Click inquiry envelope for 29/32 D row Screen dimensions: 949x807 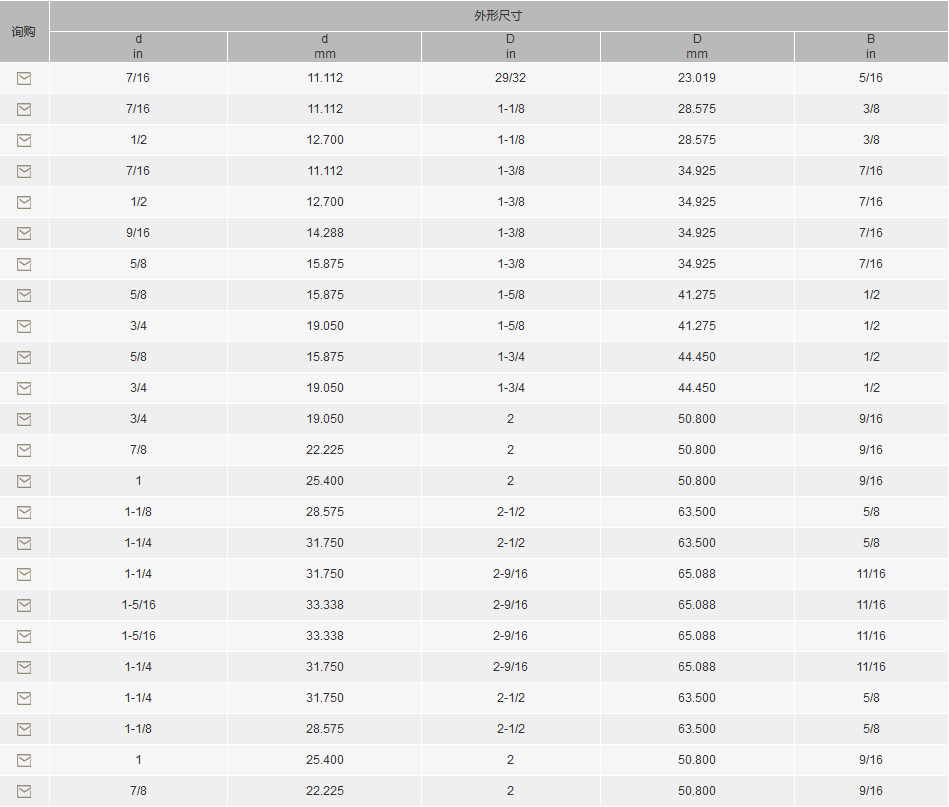(24, 78)
